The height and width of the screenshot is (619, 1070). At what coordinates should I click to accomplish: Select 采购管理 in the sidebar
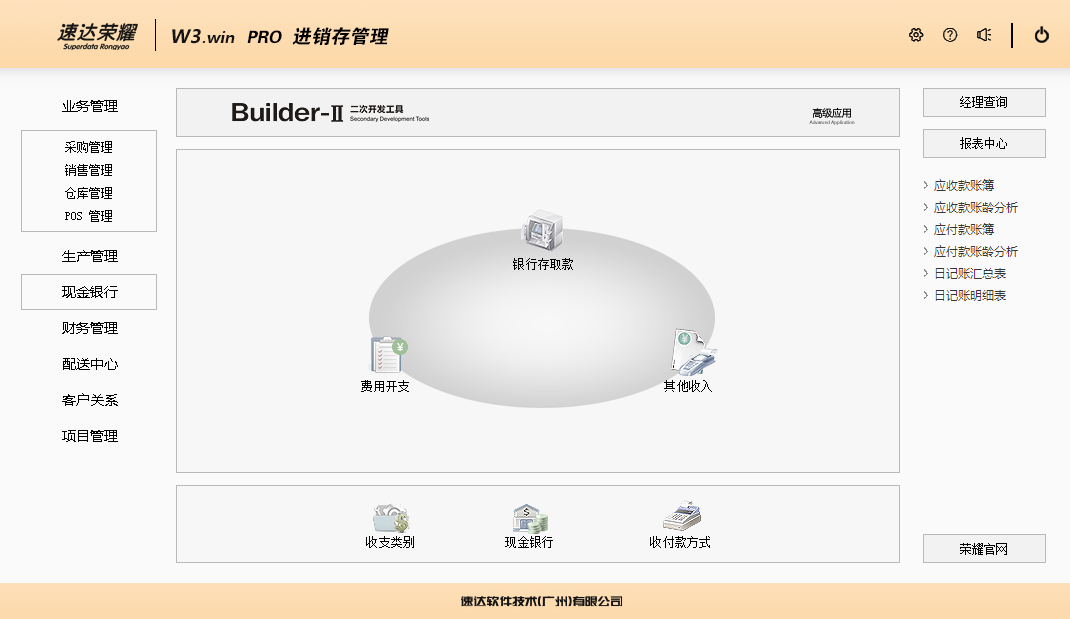(x=89, y=147)
